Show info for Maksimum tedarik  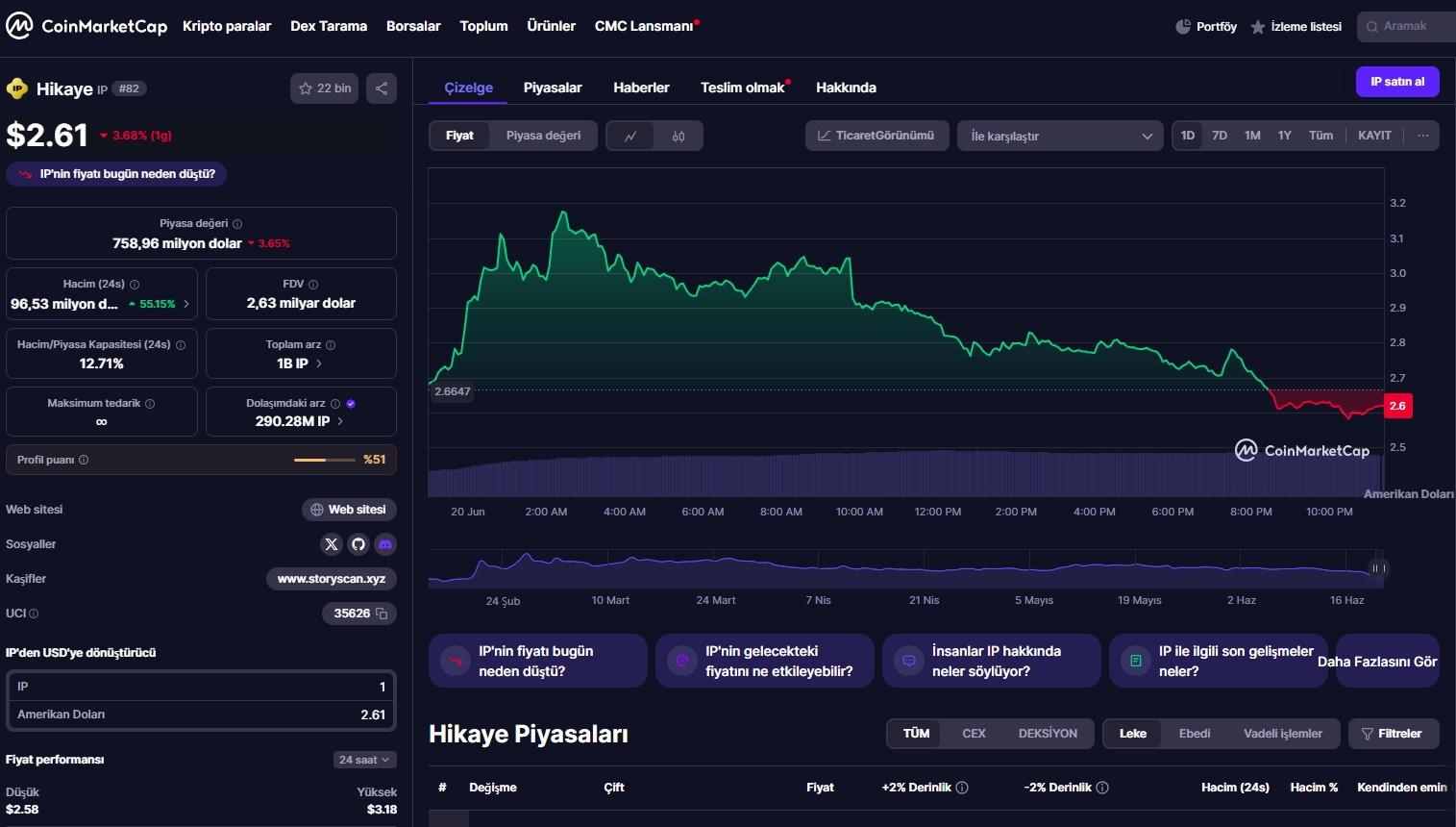[x=150, y=404]
